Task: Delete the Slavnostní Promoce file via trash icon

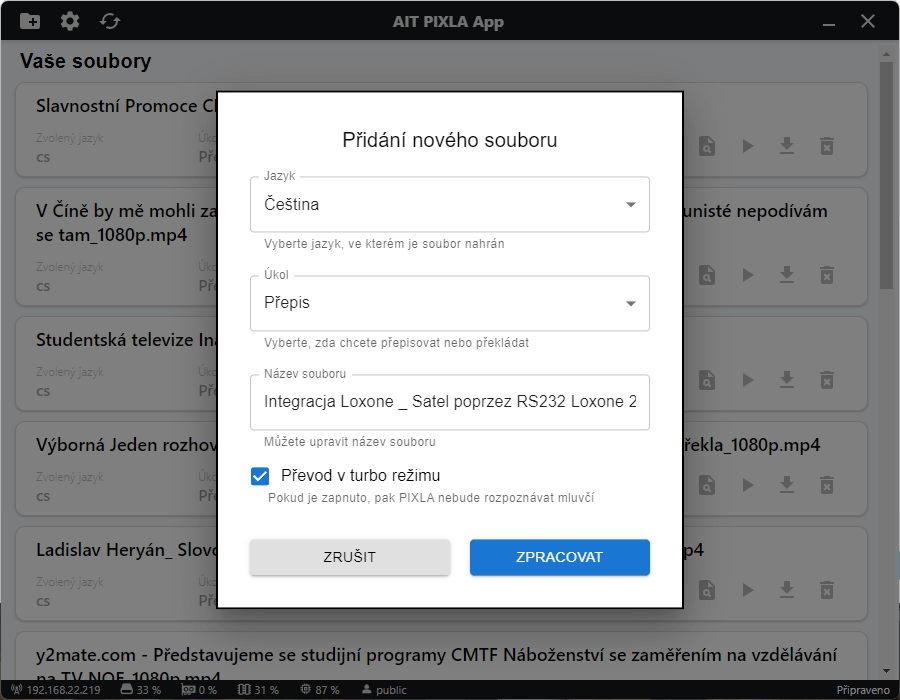Action: click(827, 146)
